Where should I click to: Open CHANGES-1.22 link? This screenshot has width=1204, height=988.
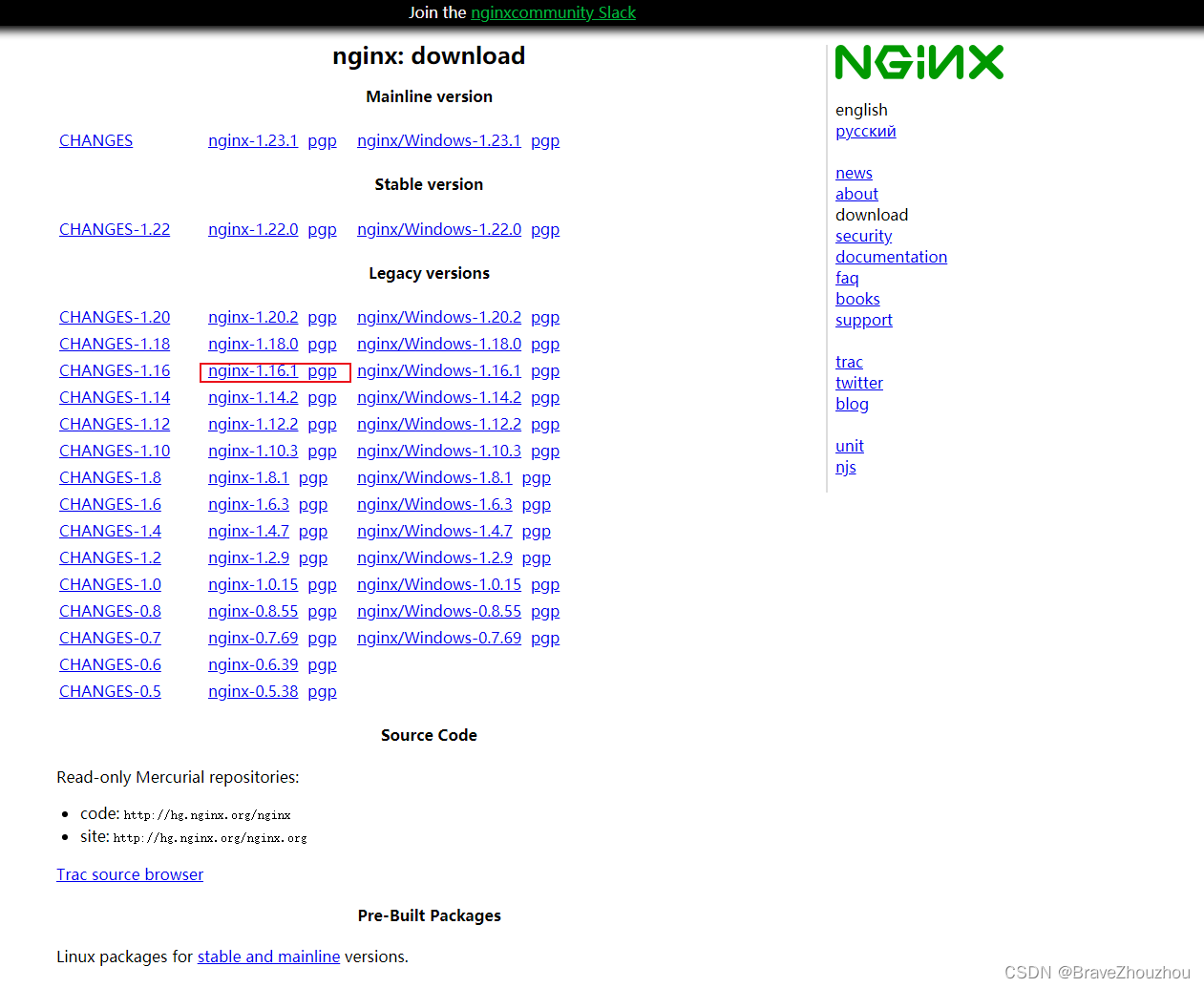click(115, 229)
